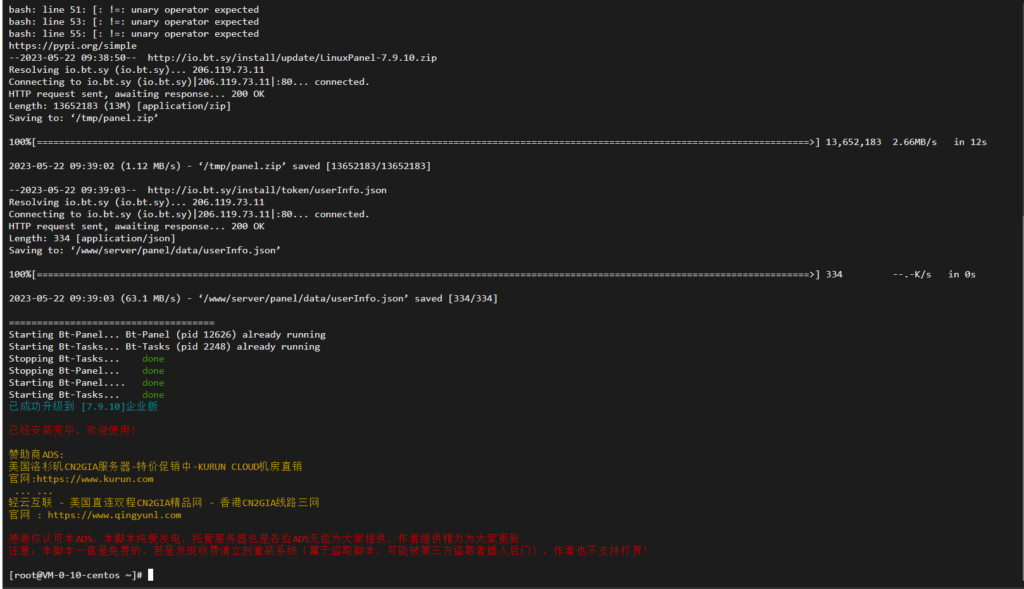
Task: Click the command prompt cursor block
Action: click(150, 575)
